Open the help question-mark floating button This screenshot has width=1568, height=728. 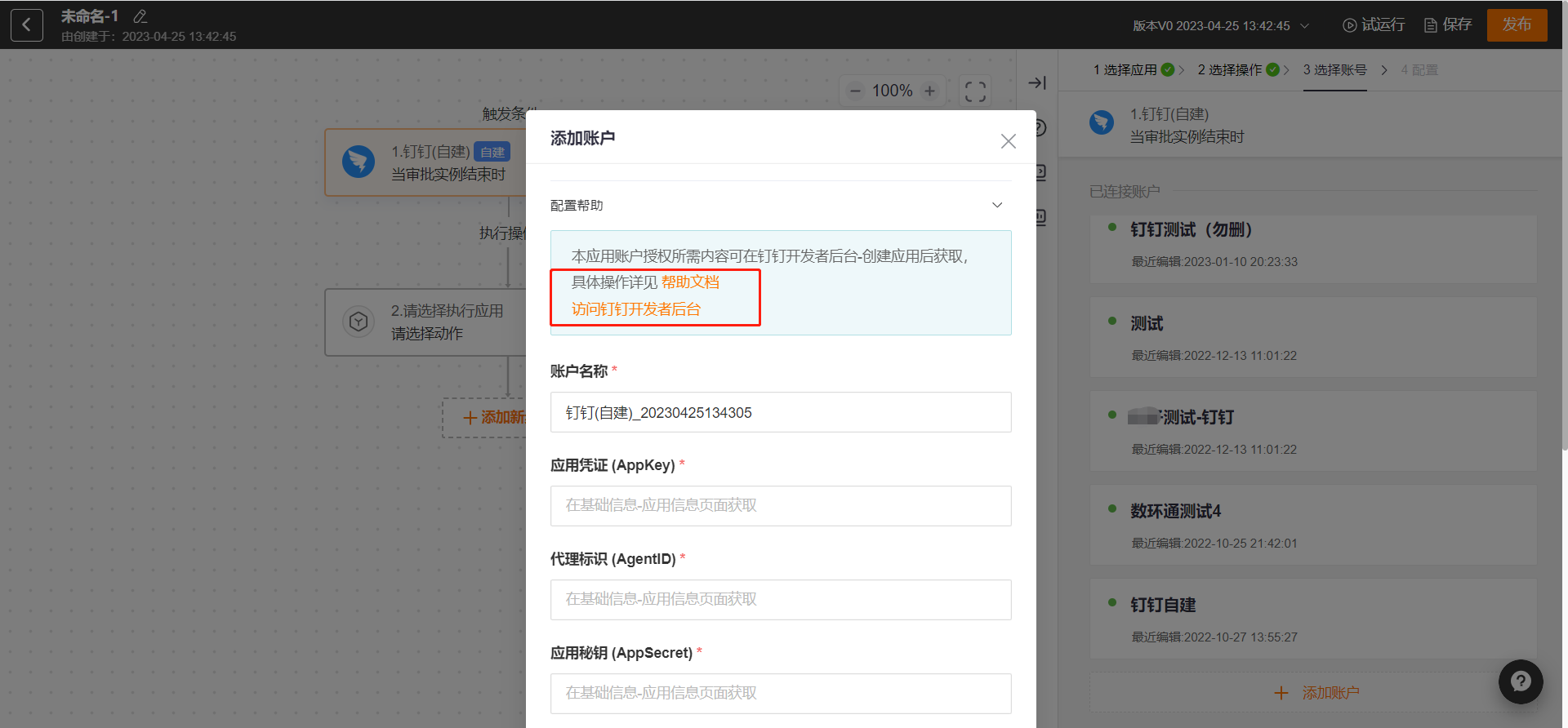(1521, 681)
